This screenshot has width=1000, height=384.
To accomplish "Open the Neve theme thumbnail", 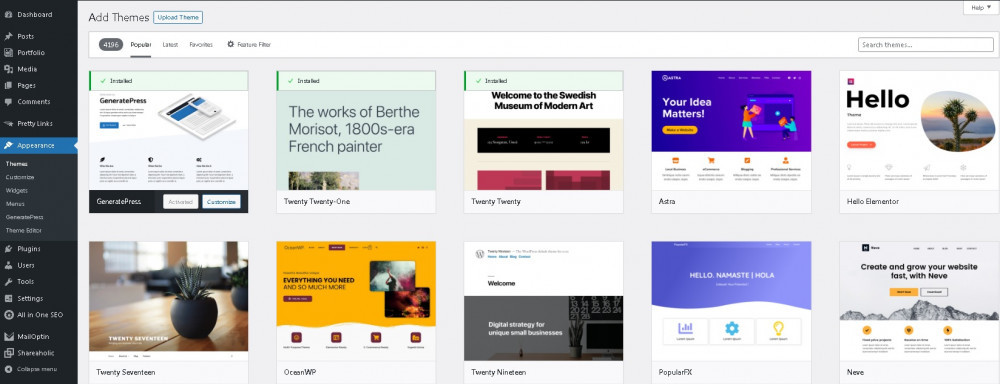I will (x=919, y=301).
